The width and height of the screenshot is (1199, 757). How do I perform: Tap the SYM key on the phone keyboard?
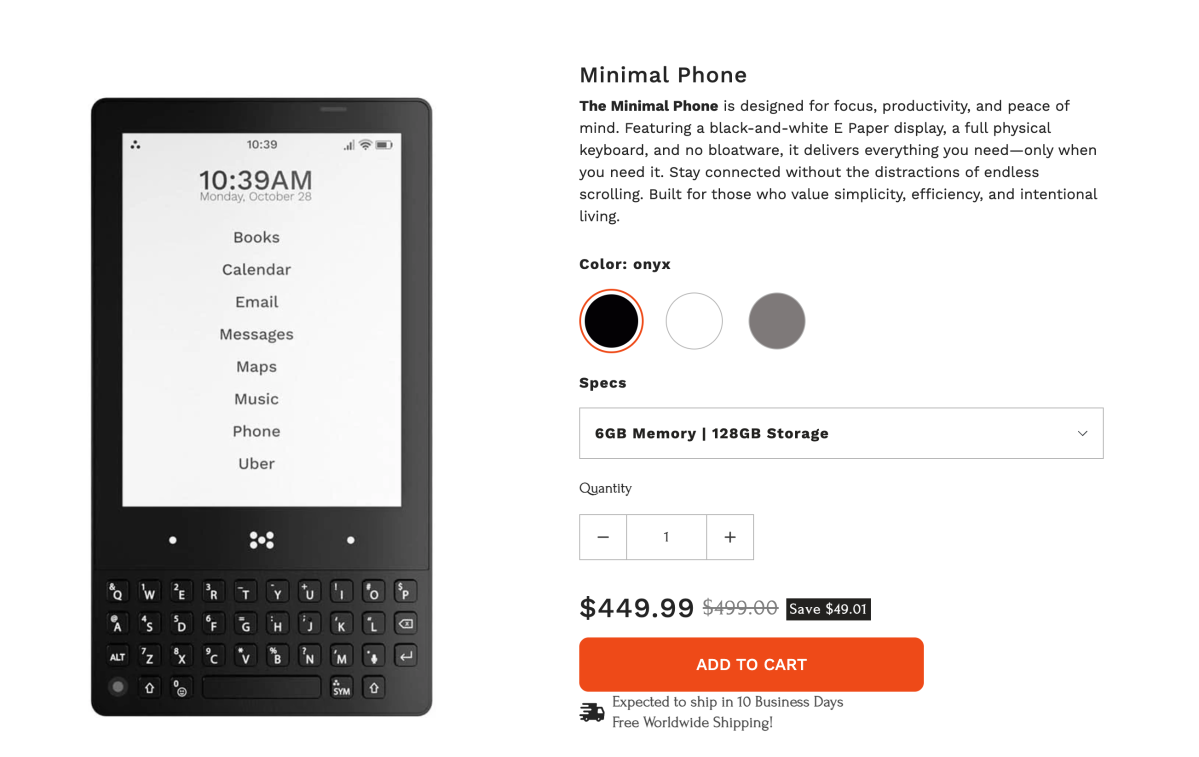click(341, 687)
